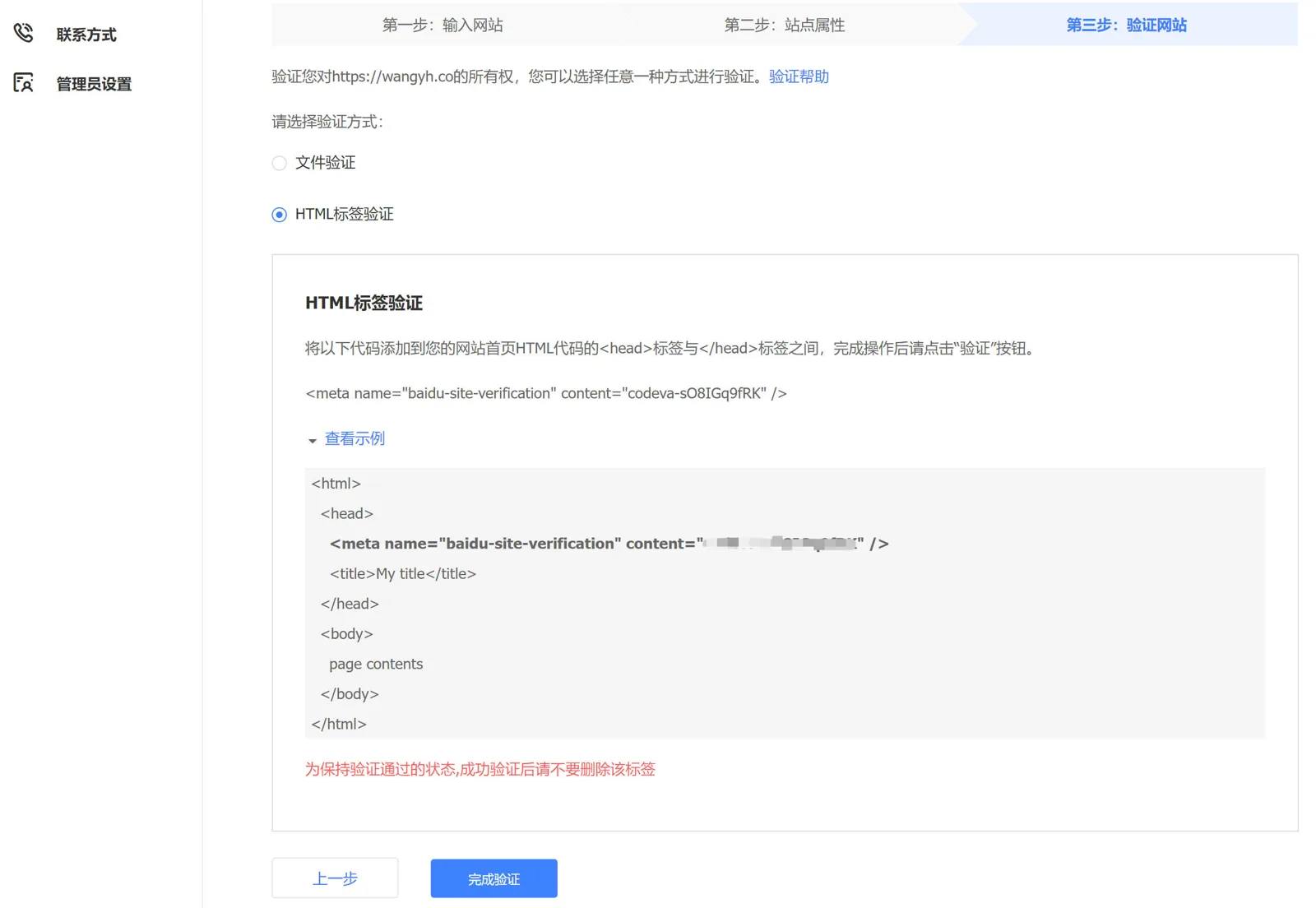This screenshot has height=908, width=1316.
Task: Click the admin user icon beside 管理员设置
Action: (23, 83)
